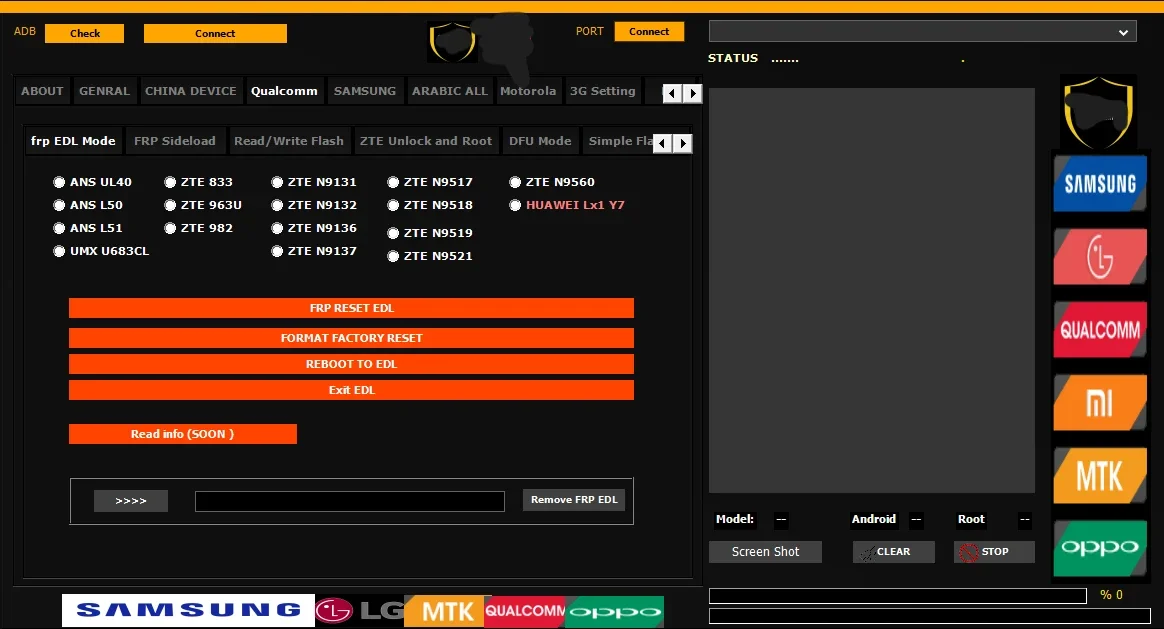This screenshot has height=629, width=1164.
Task: Click the Screen Shot button
Action: 765,552
